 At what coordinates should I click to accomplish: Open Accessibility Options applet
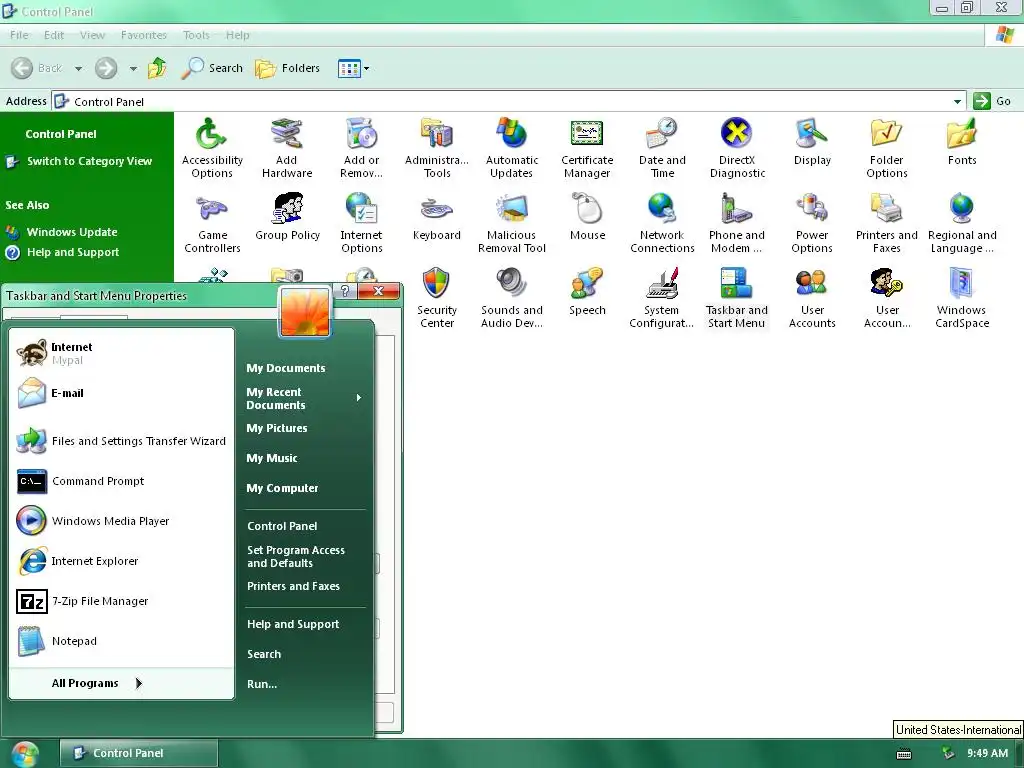tap(212, 148)
